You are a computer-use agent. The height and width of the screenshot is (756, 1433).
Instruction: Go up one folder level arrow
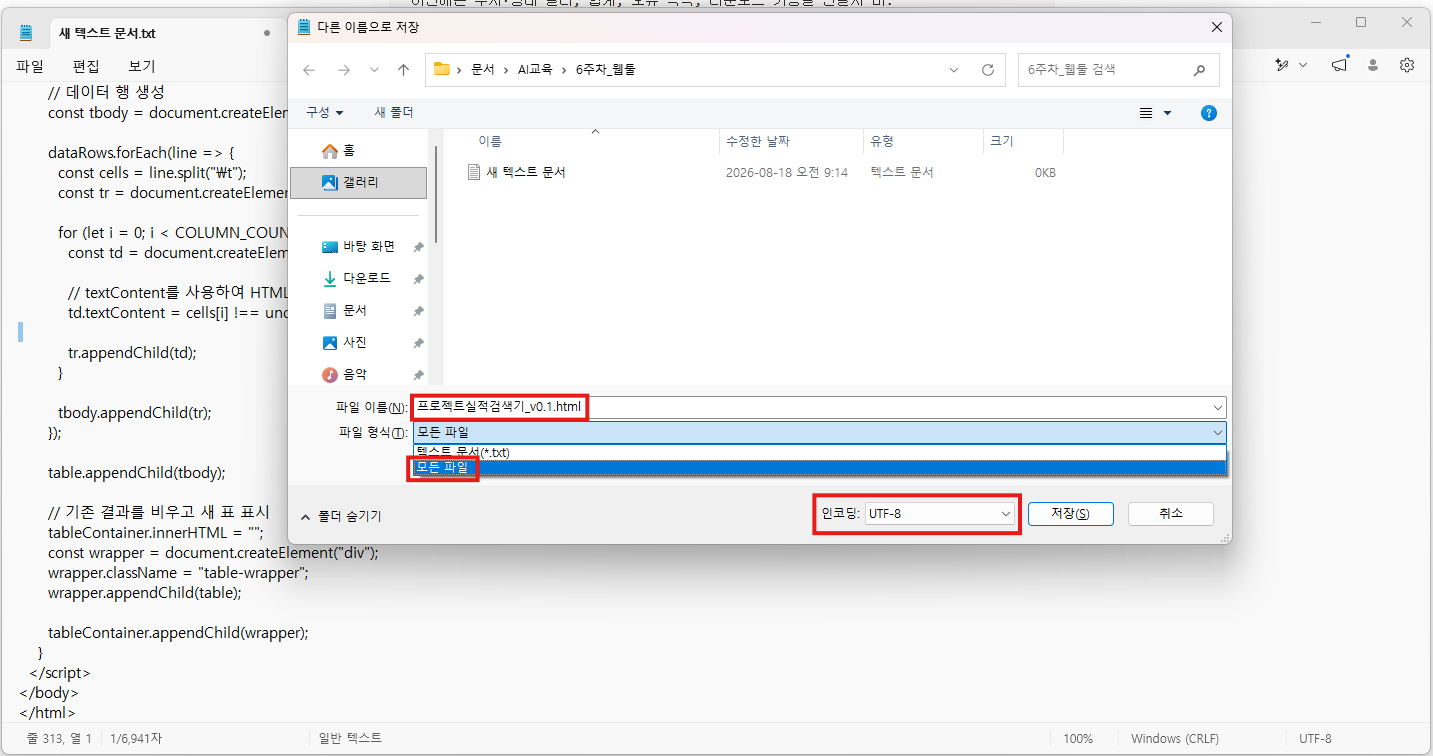403,70
